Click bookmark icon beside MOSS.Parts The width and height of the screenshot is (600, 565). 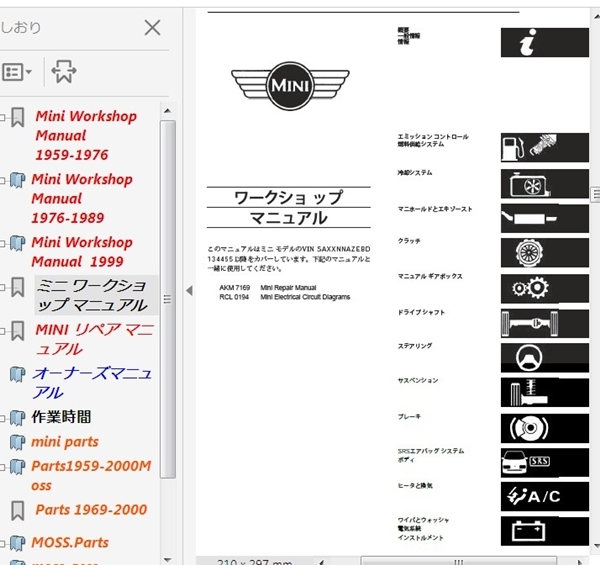pyautogui.click(x=17, y=544)
